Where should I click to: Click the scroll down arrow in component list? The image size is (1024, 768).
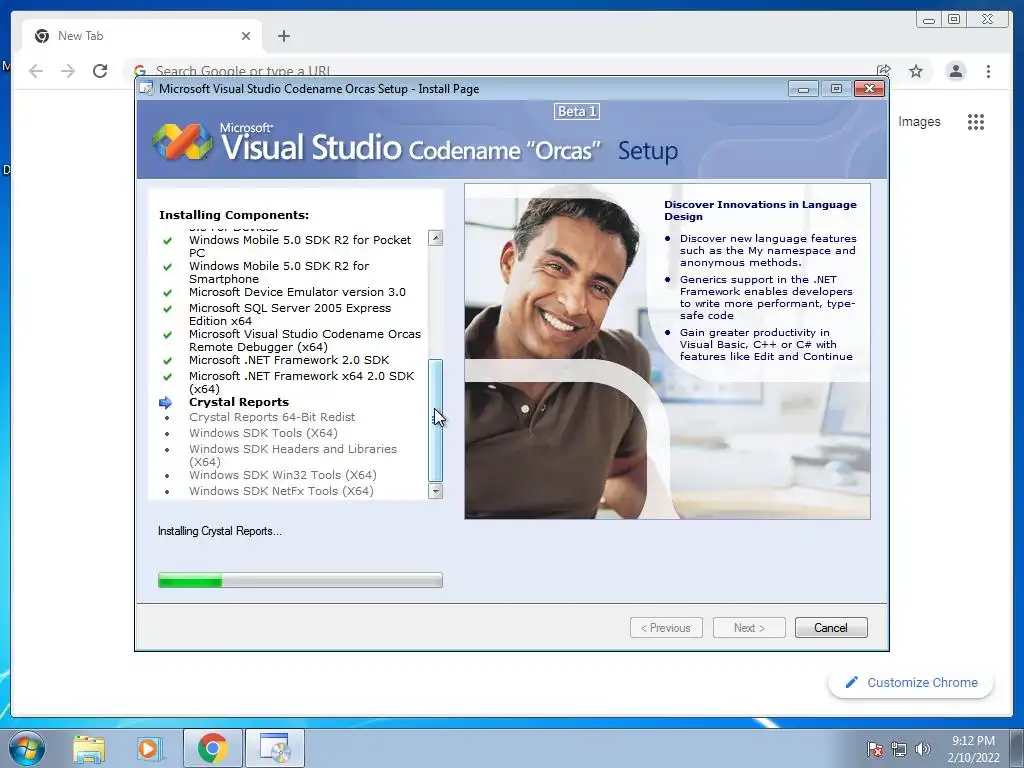(x=436, y=491)
